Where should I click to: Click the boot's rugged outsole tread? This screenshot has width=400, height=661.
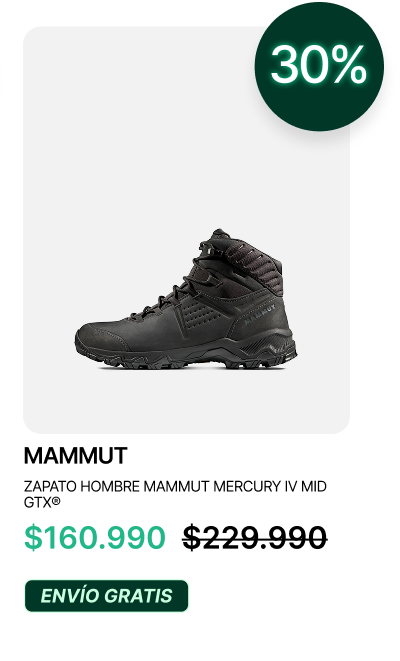pyautogui.click(x=190, y=360)
